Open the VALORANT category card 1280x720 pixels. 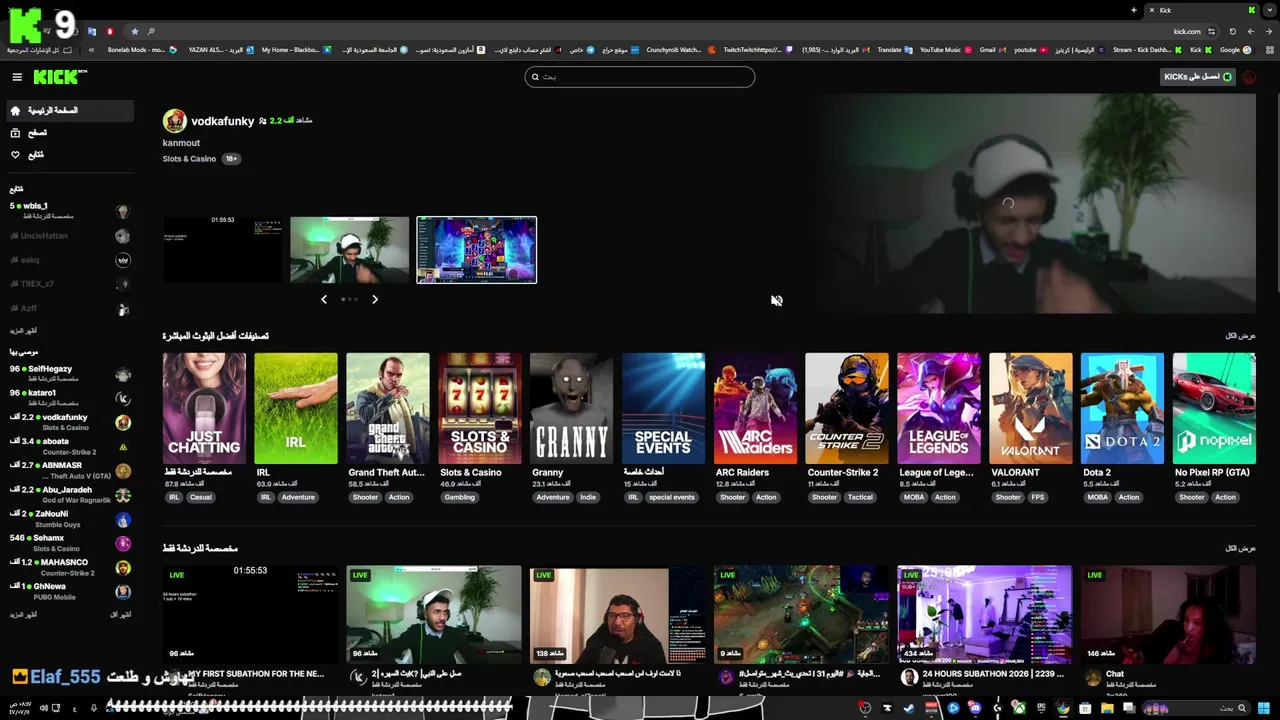pos(1031,408)
